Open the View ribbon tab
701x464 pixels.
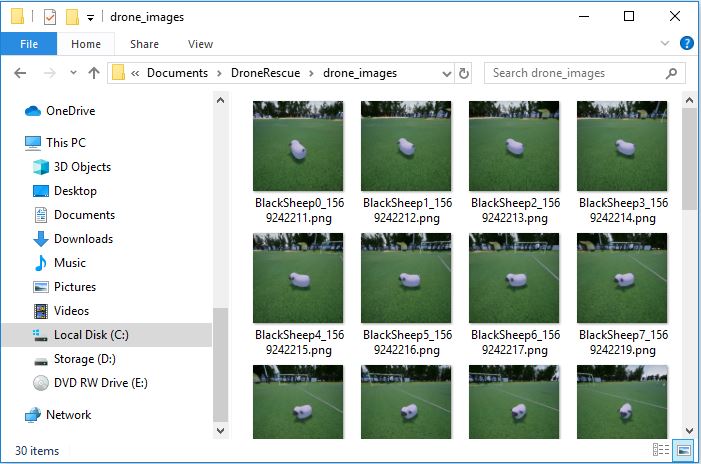[x=200, y=44]
